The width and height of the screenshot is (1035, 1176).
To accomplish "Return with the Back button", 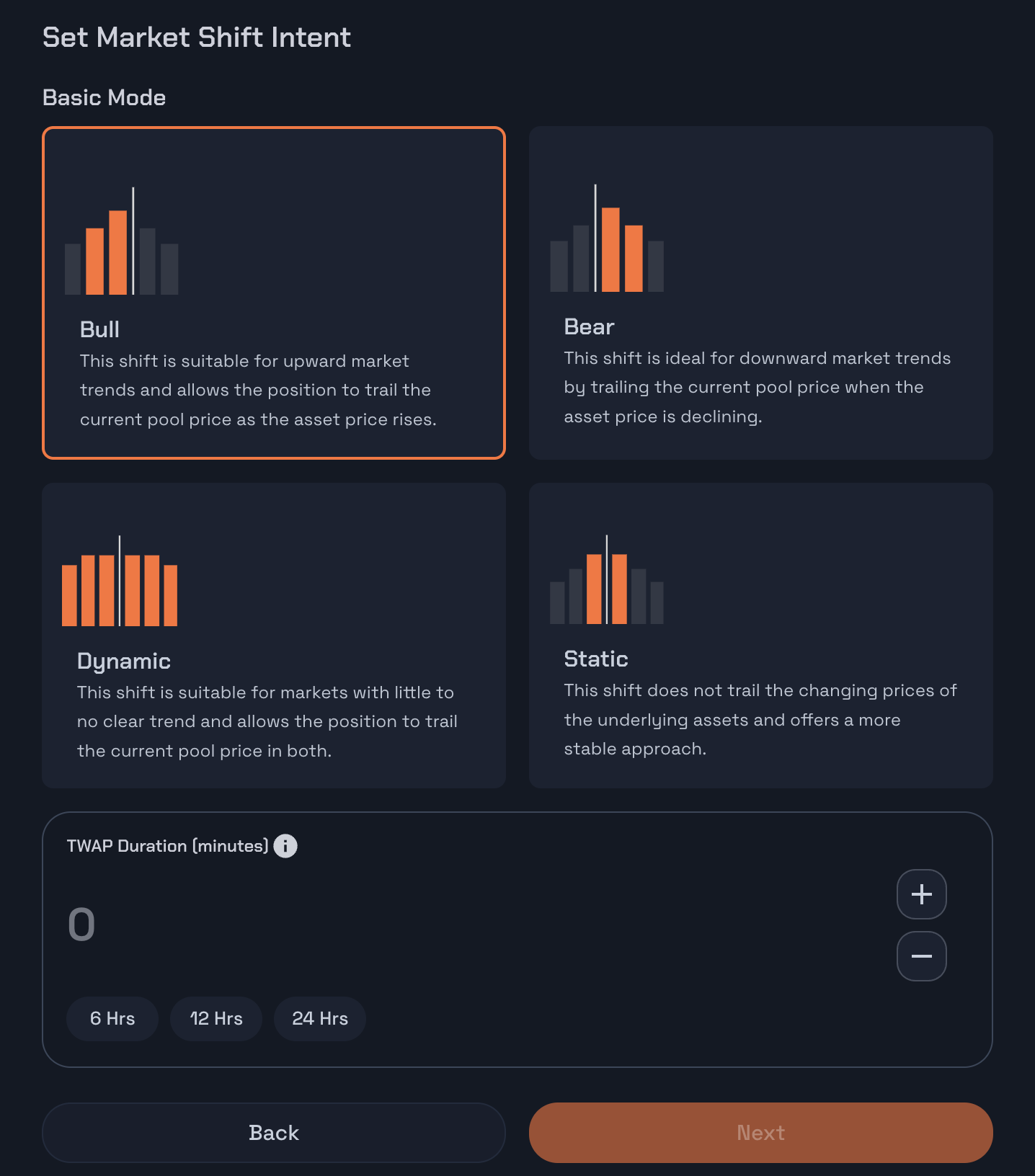I will click(274, 1133).
